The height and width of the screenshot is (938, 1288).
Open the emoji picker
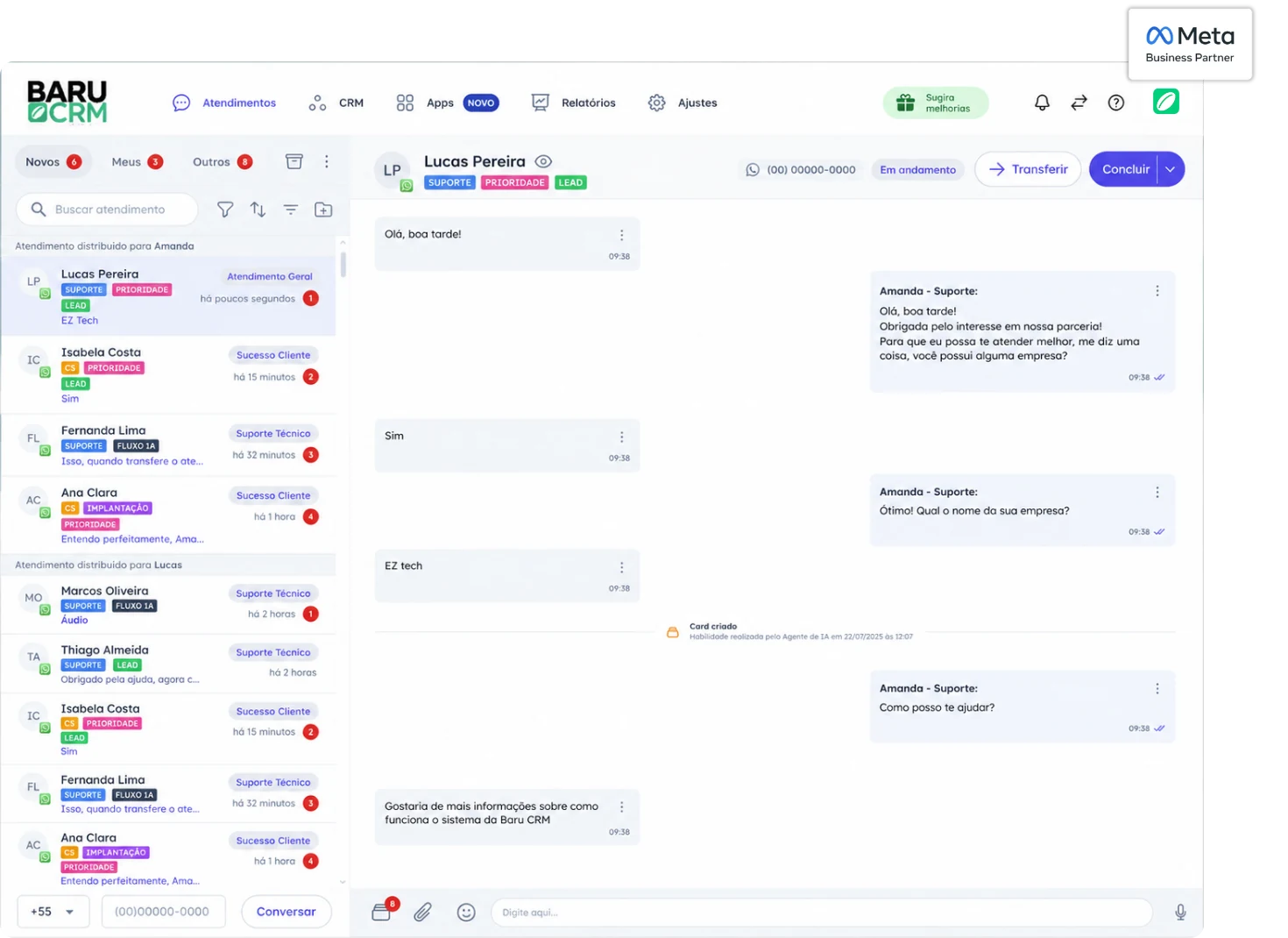tap(466, 913)
